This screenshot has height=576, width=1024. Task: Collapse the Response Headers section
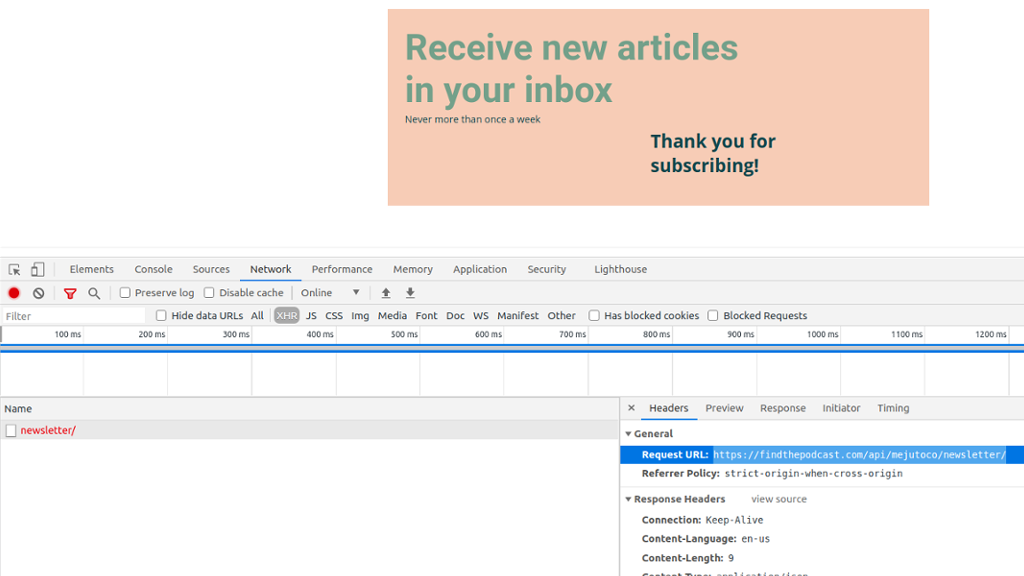(629, 499)
